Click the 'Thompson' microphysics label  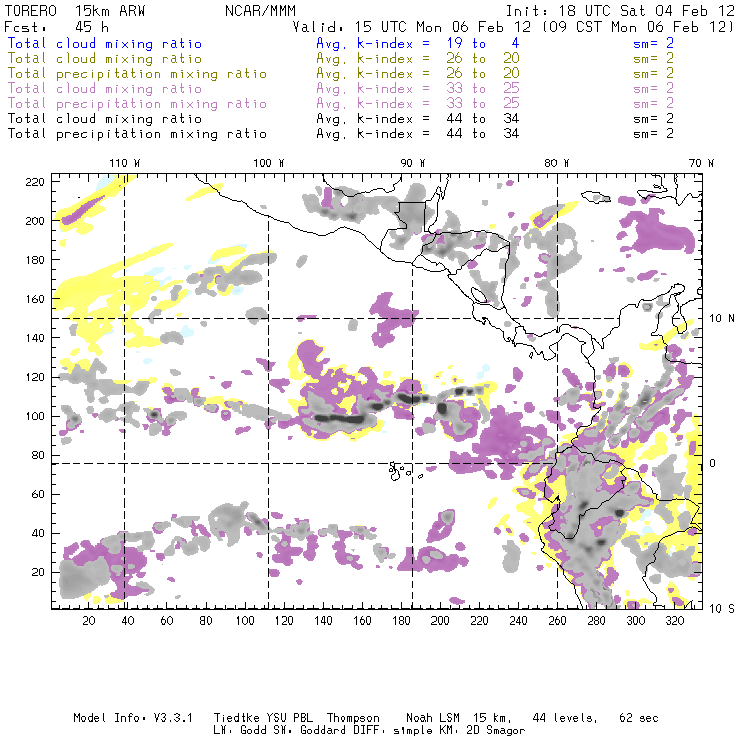tap(353, 718)
